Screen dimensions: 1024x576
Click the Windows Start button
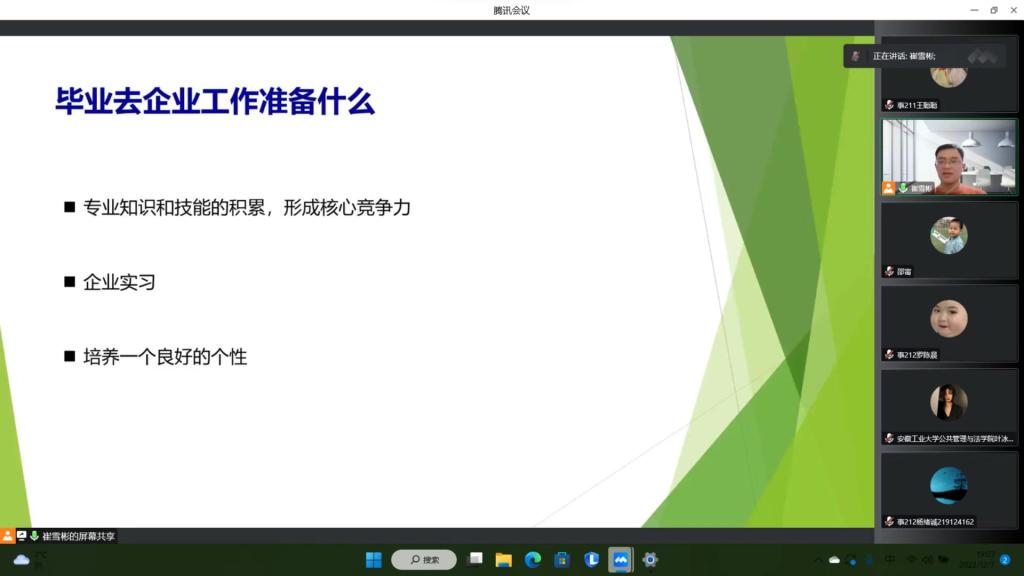click(x=373, y=560)
